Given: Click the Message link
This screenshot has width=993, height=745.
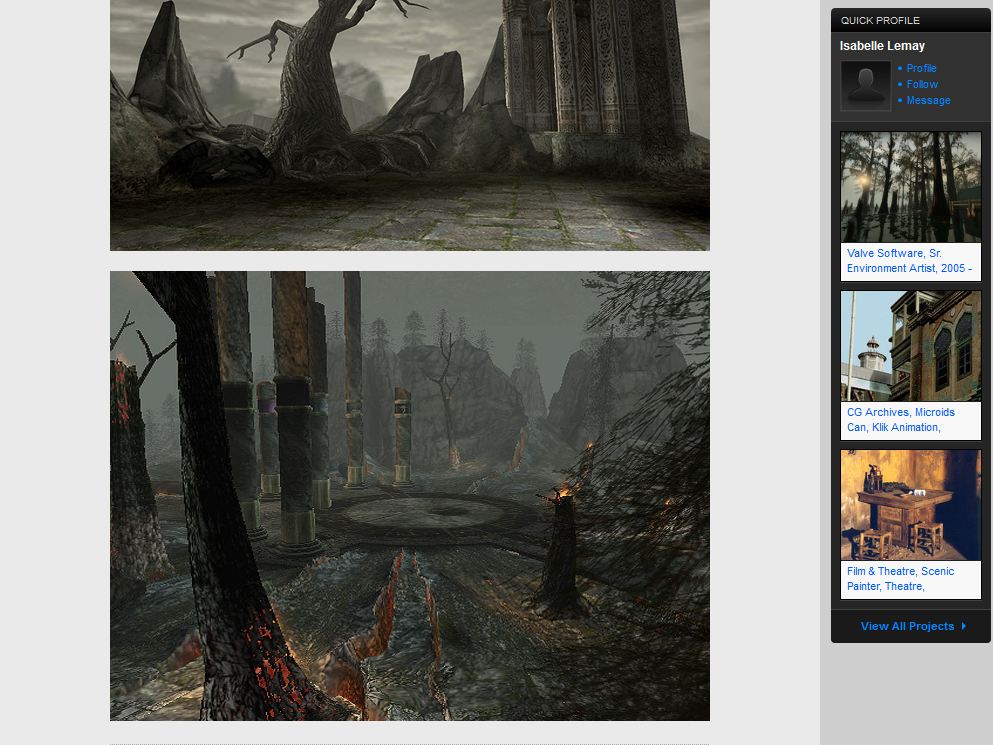Looking at the screenshot, I should 928,100.
